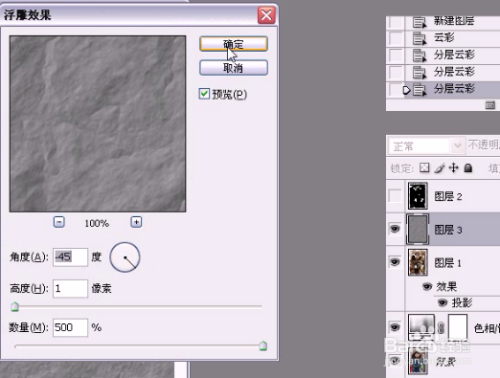
Task: Select the 图层 1 layer thumbnail
Action: pos(418,262)
